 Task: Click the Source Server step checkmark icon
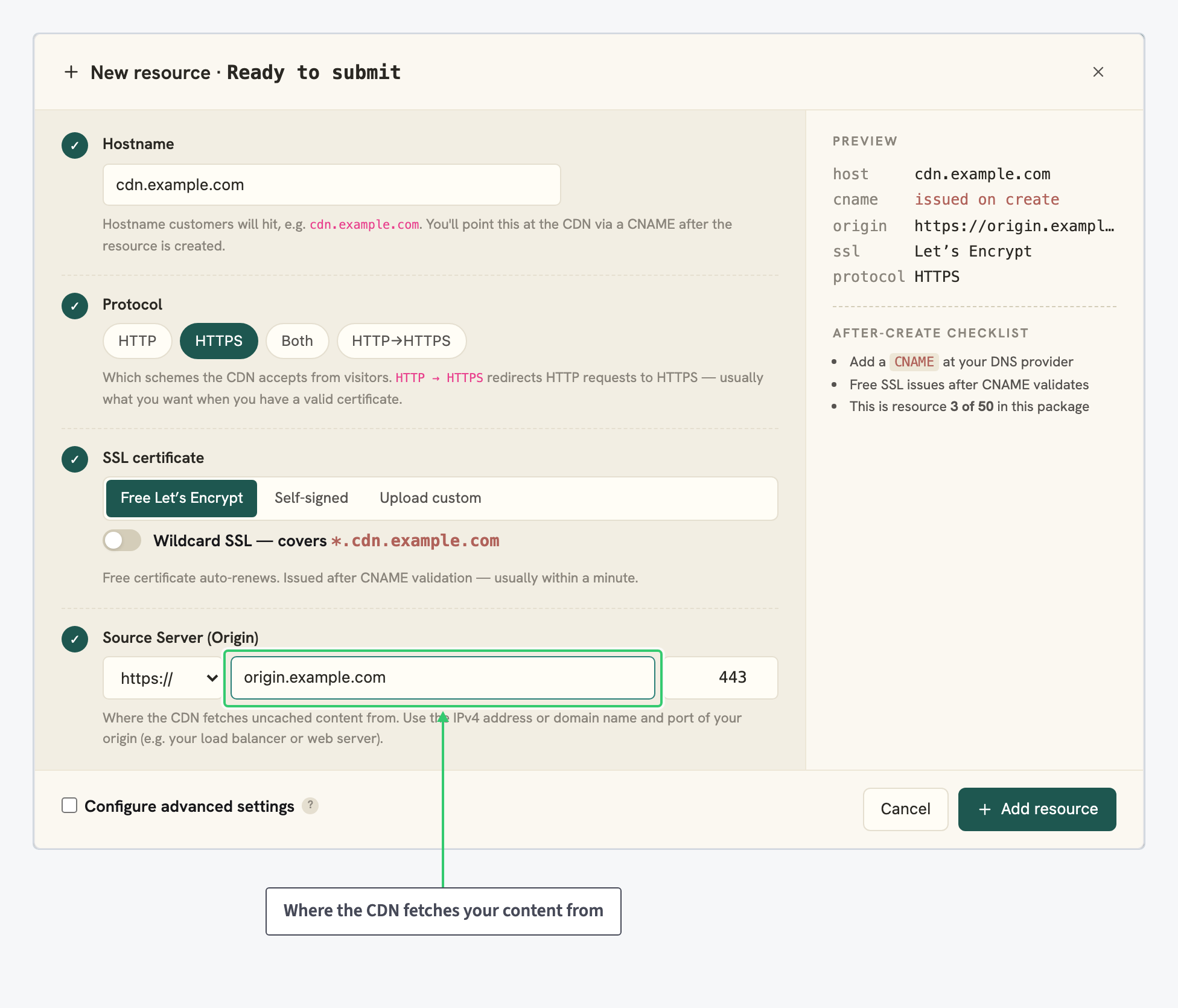tap(75, 639)
